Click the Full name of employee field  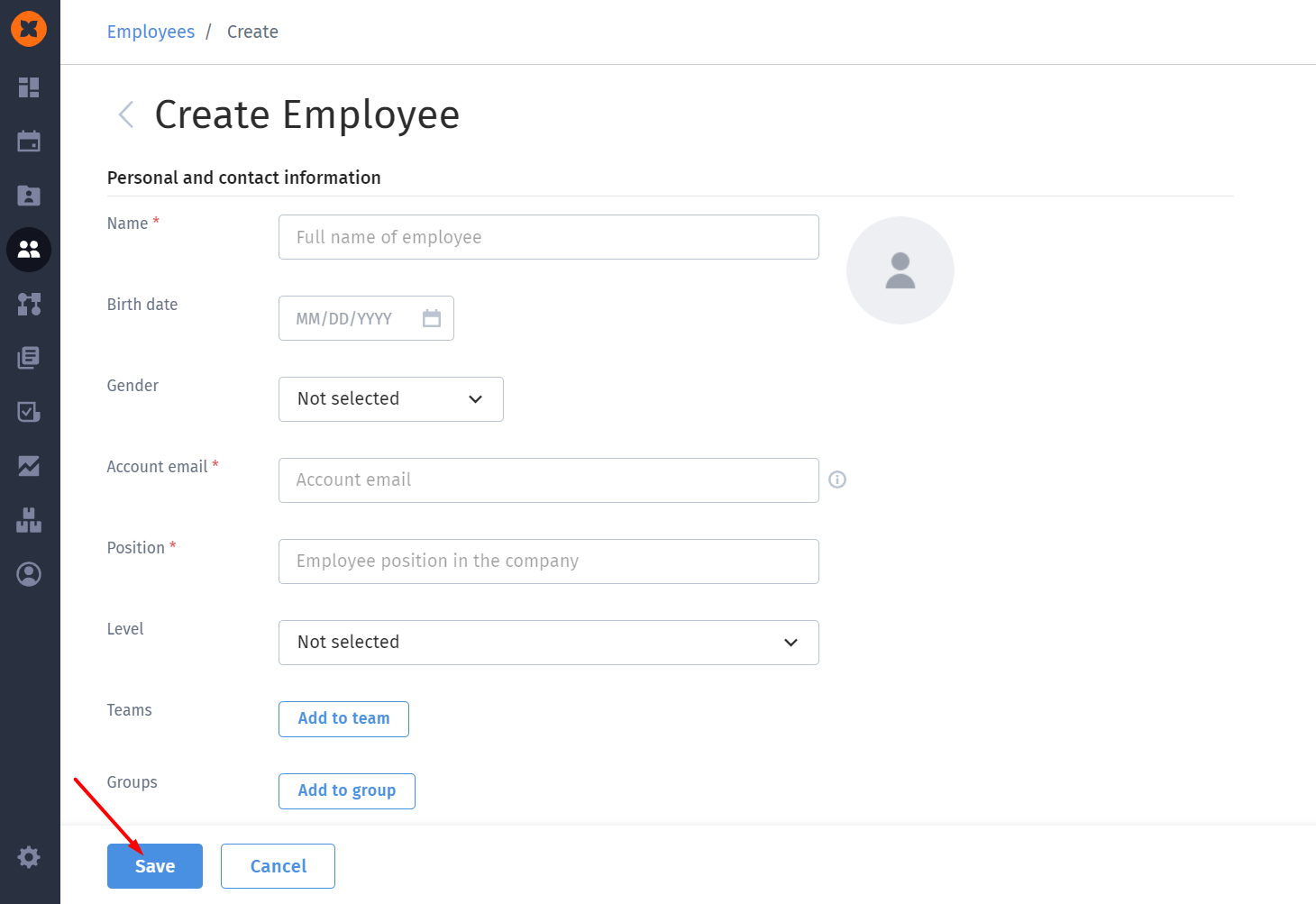(548, 236)
